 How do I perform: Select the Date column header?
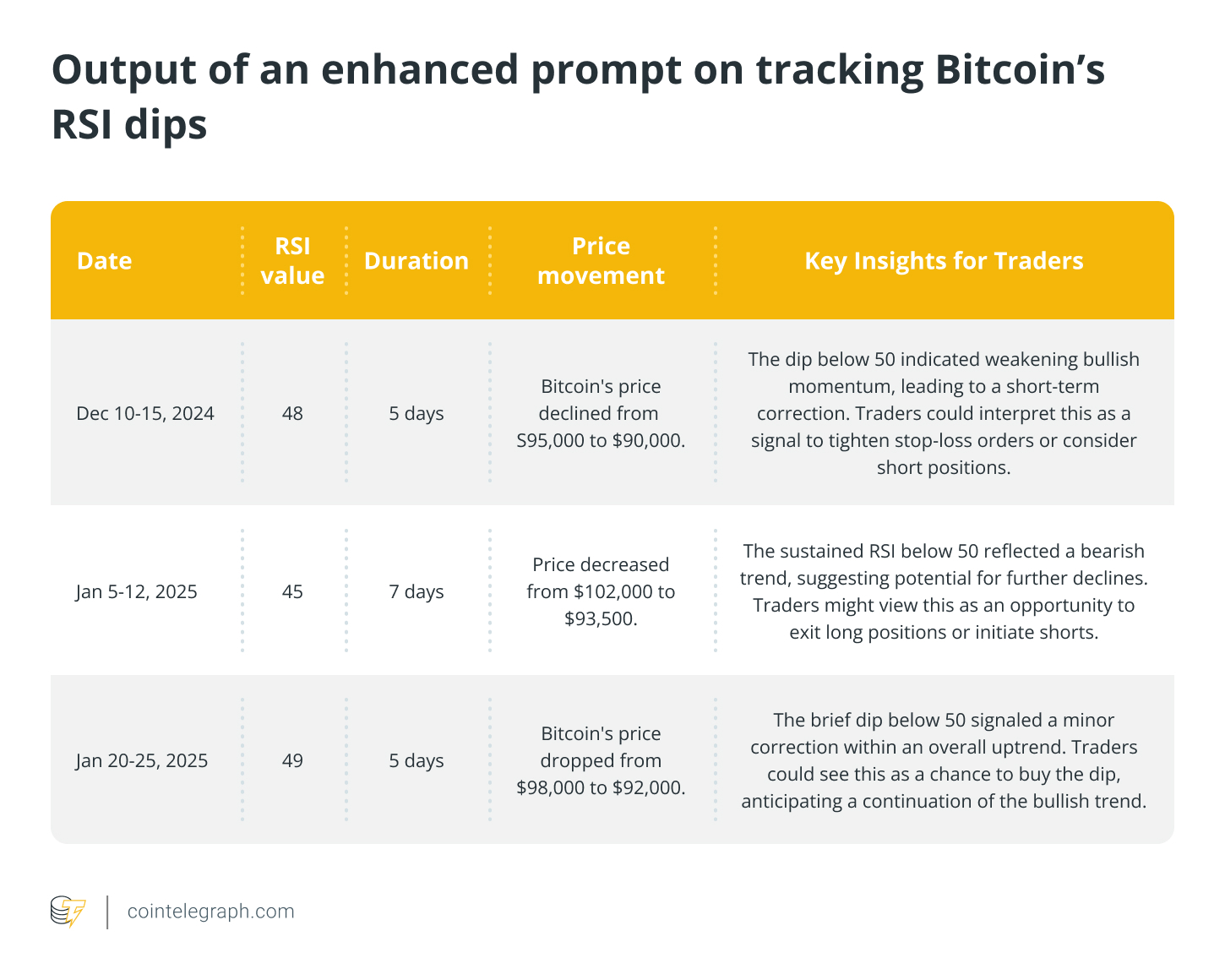coord(104,260)
